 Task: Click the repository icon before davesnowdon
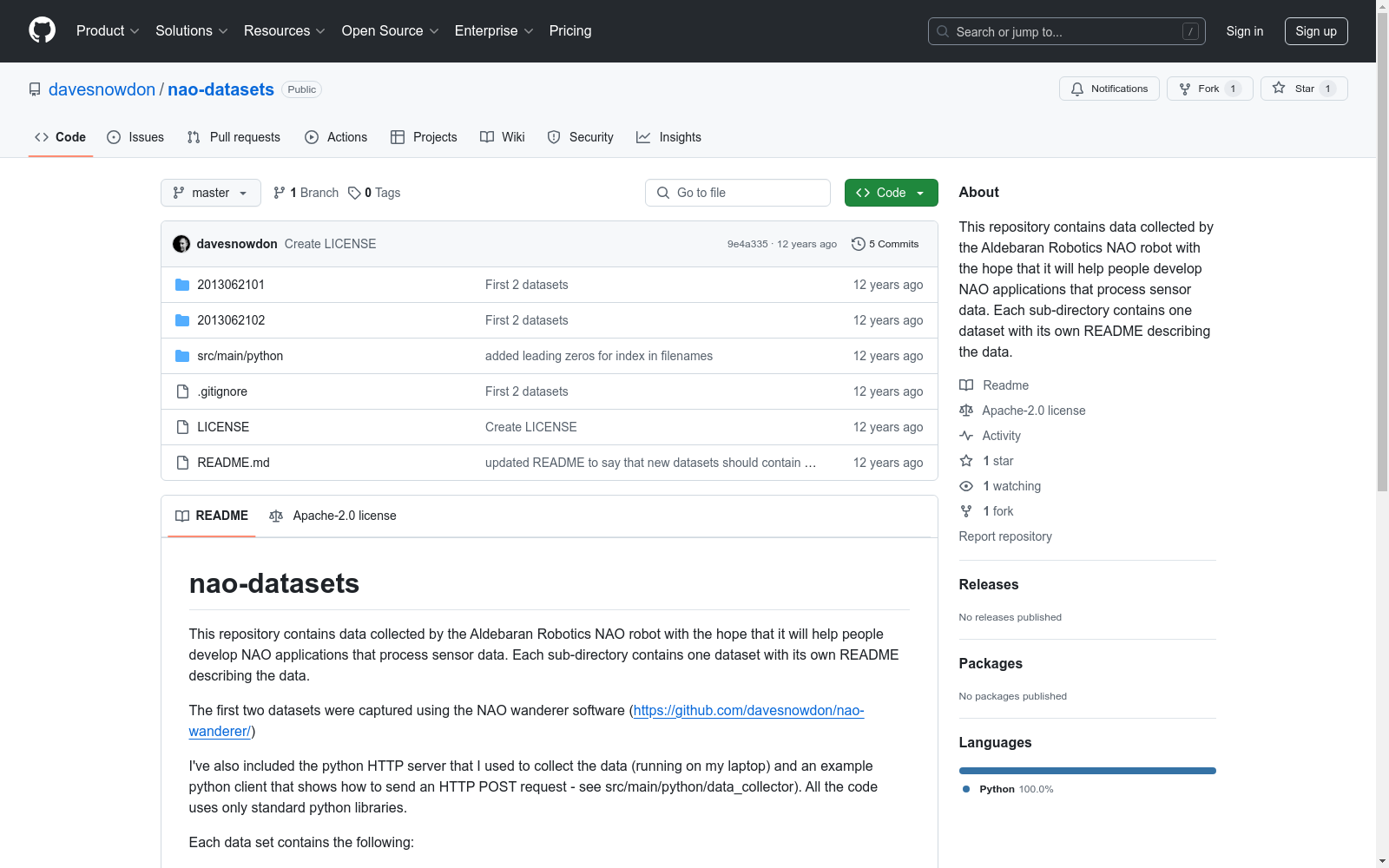(35, 89)
